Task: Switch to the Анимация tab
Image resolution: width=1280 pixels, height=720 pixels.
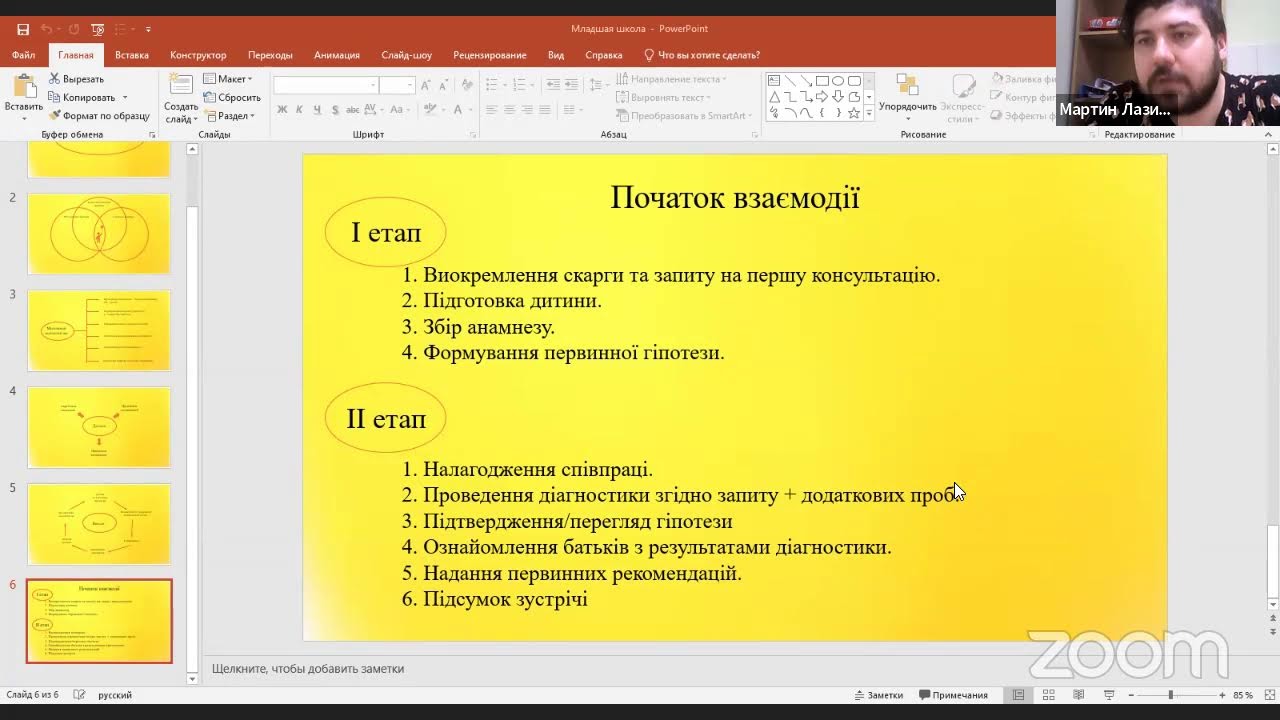Action: [x=337, y=55]
